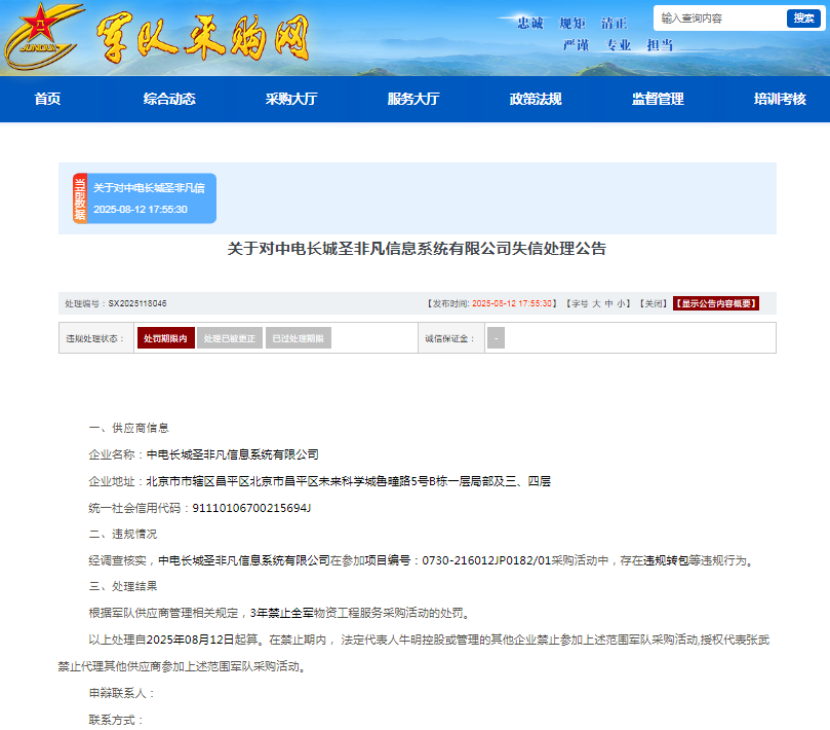This screenshot has height=730, width=830.
Task: Open the 综合动态 menu item
Action: coord(169,99)
